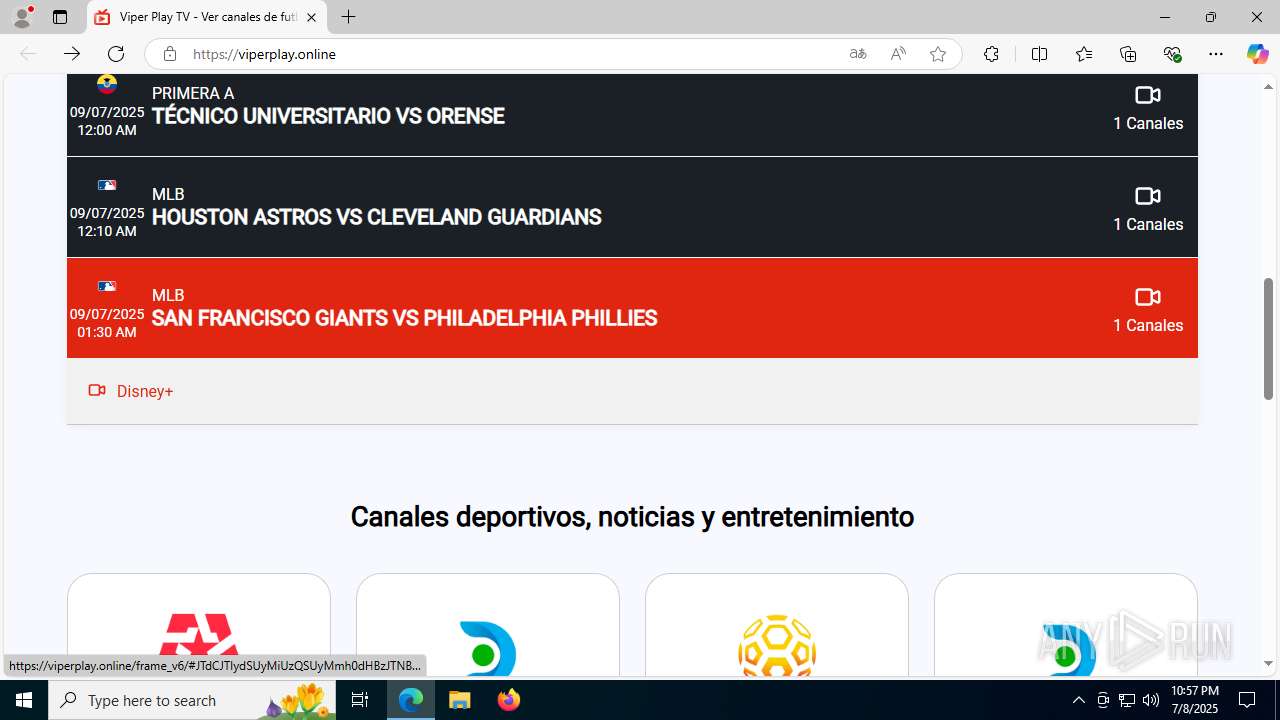Switch to Edge on the taskbar

411,700
